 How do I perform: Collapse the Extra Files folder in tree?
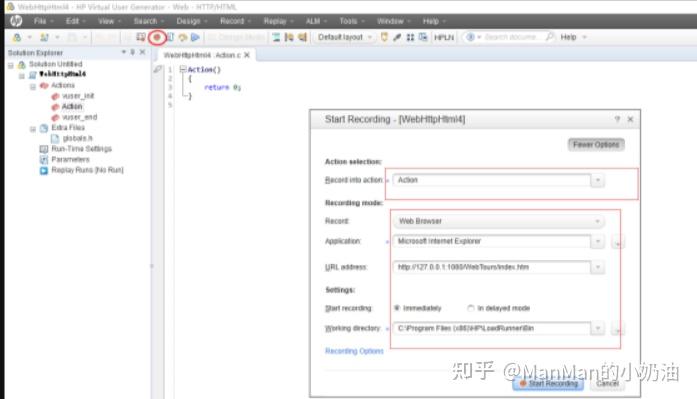[x=33, y=129]
